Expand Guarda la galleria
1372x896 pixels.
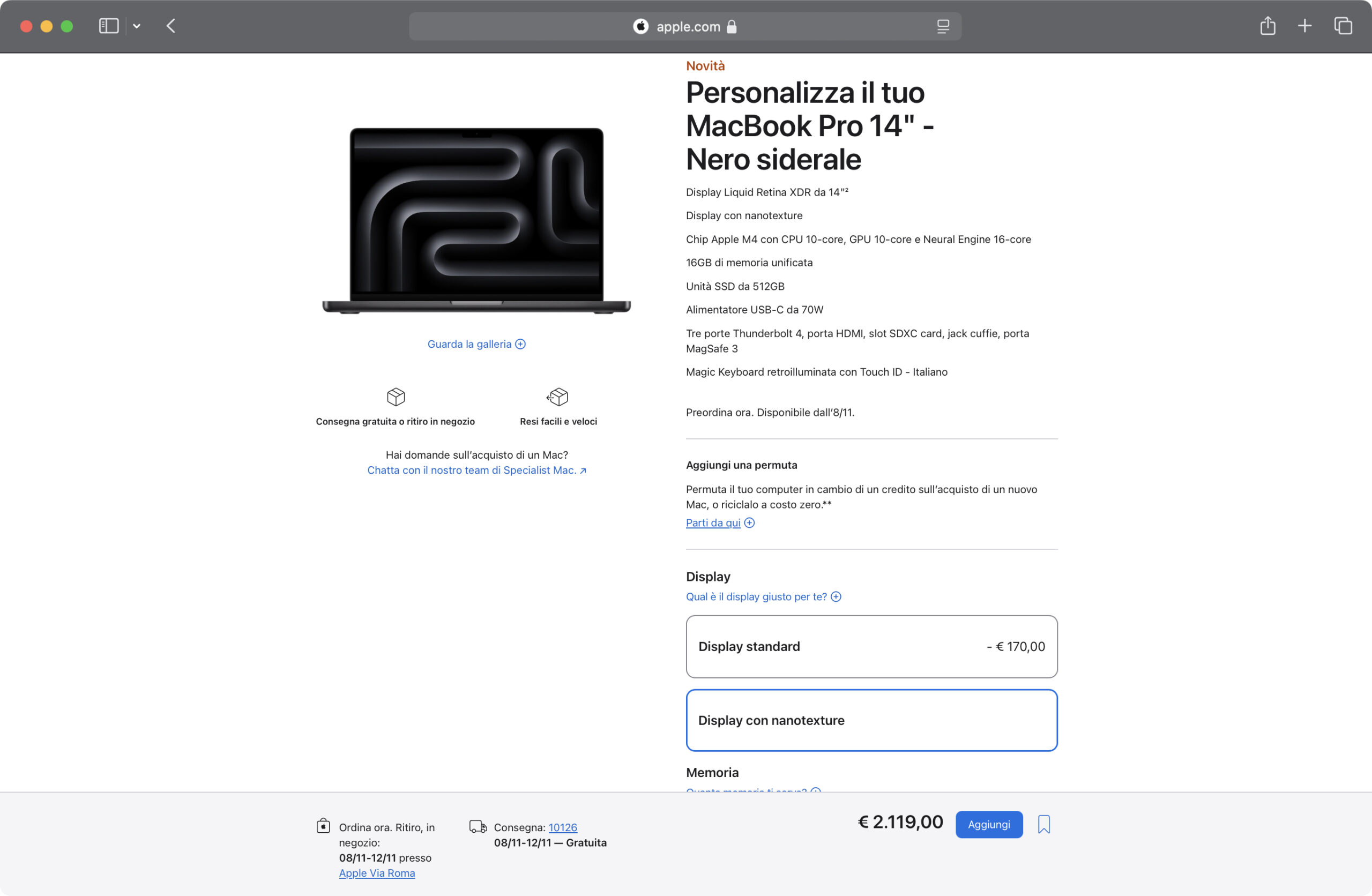476,344
